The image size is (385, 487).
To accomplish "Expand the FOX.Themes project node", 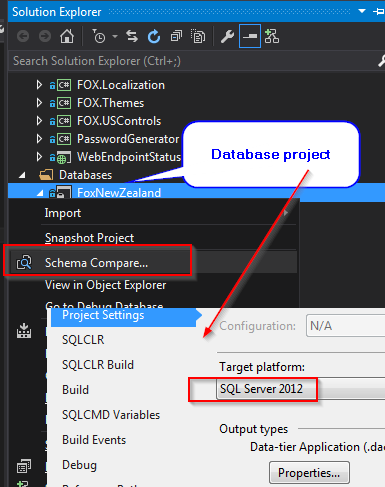I will coord(39,103).
